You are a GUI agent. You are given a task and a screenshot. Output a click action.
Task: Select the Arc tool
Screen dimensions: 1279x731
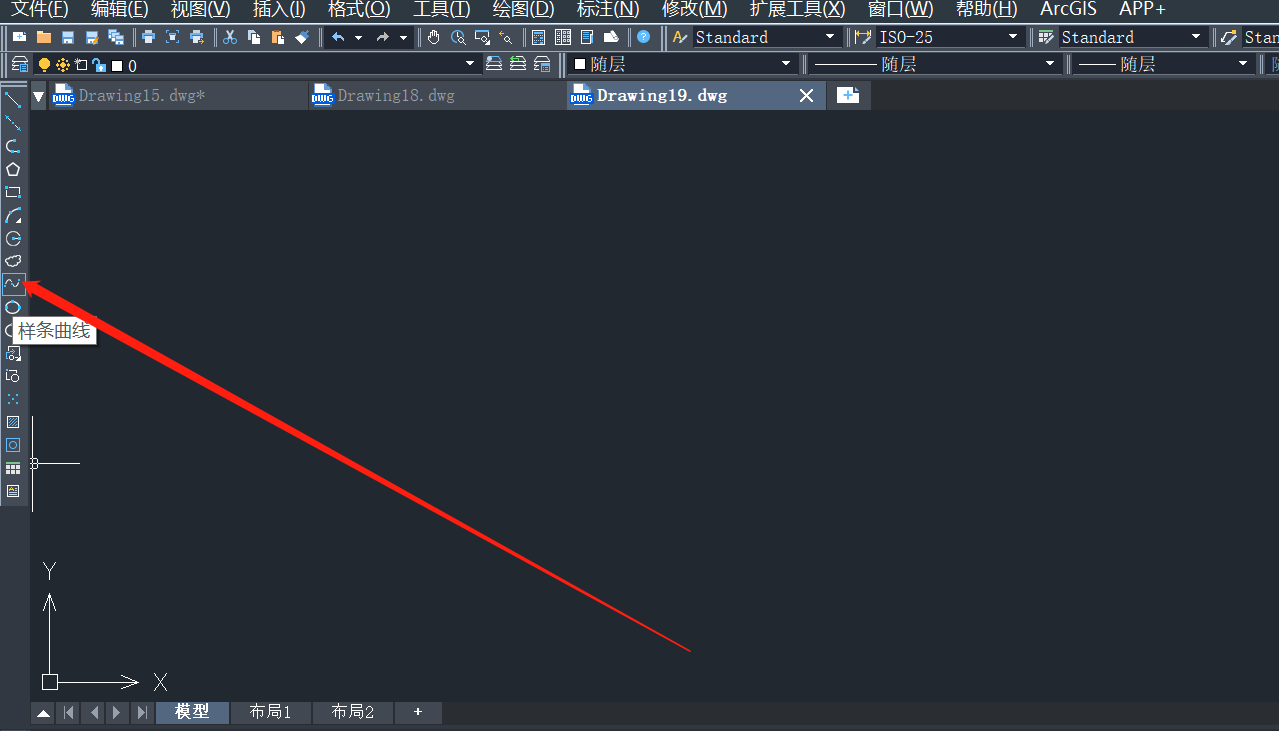[x=13, y=215]
